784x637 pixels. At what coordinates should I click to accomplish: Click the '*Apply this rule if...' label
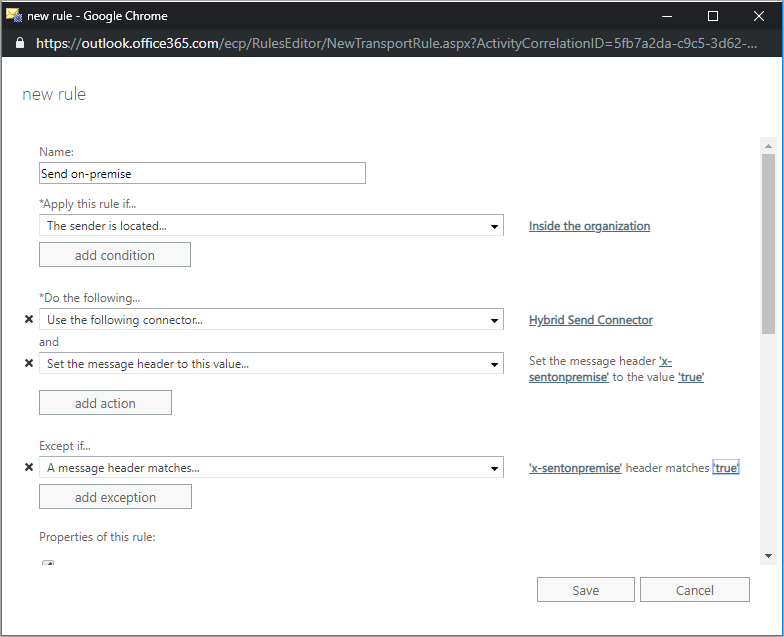[88, 204]
